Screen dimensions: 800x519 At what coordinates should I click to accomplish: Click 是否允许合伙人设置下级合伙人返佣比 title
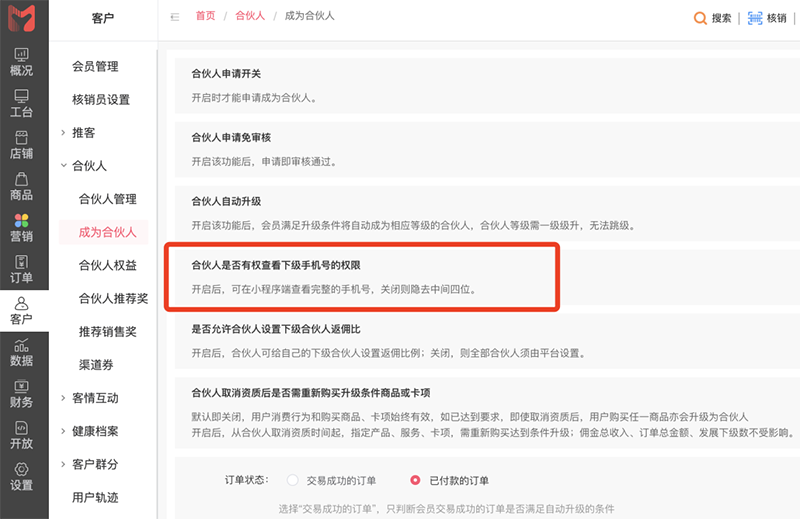click(x=276, y=329)
